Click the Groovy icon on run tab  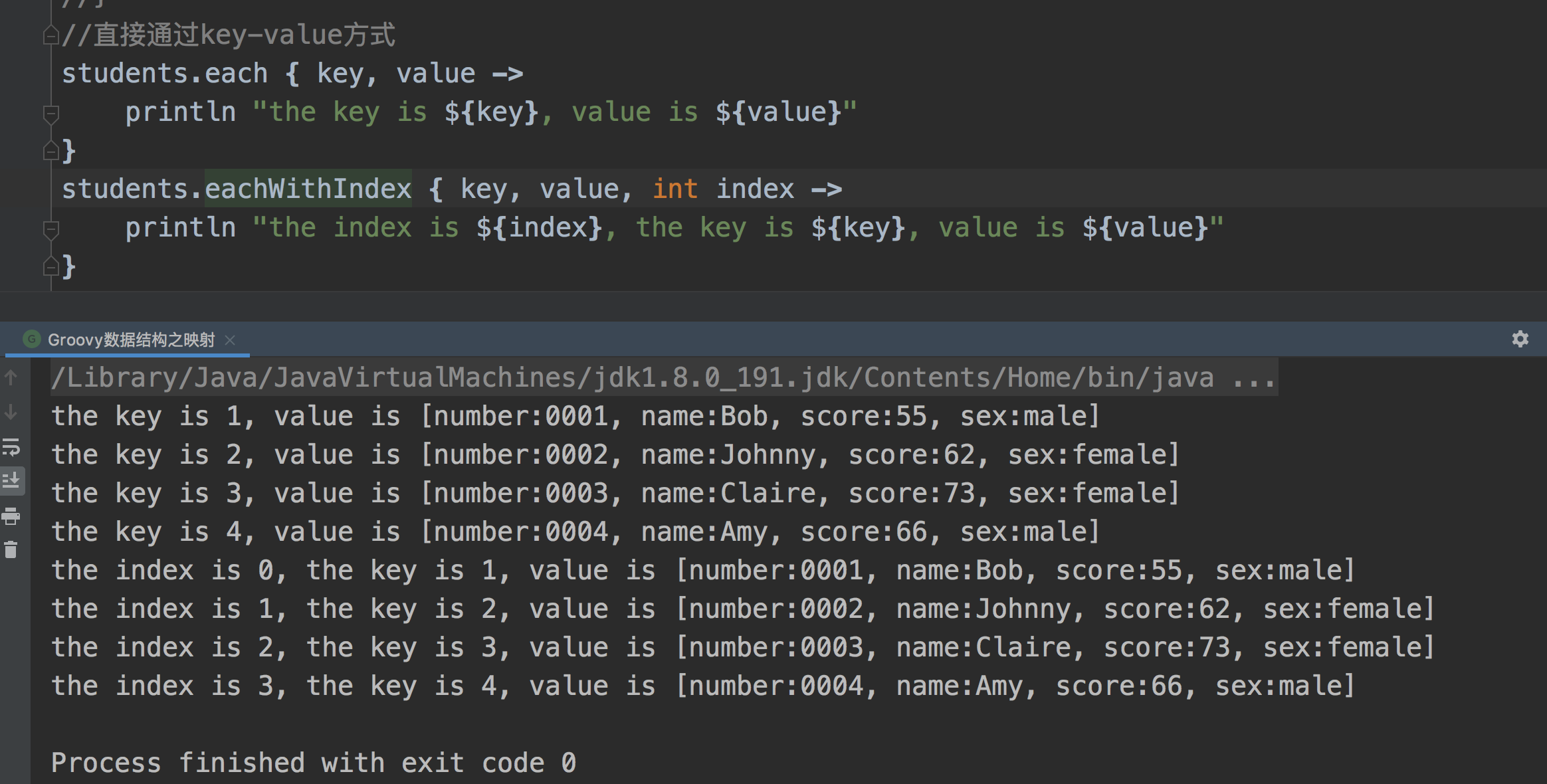[x=31, y=340]
